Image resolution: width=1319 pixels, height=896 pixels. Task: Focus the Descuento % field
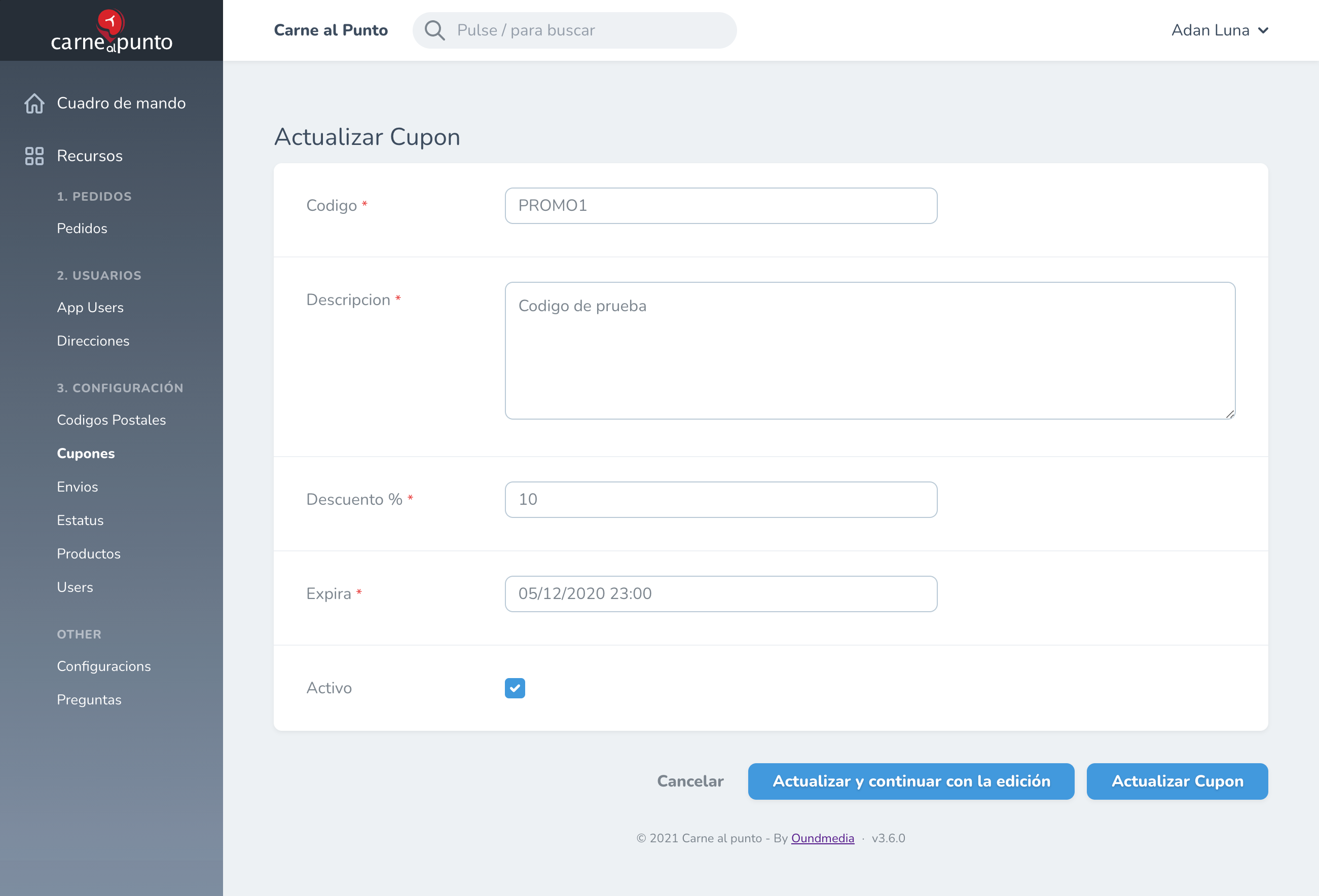(x=721, y=499)
